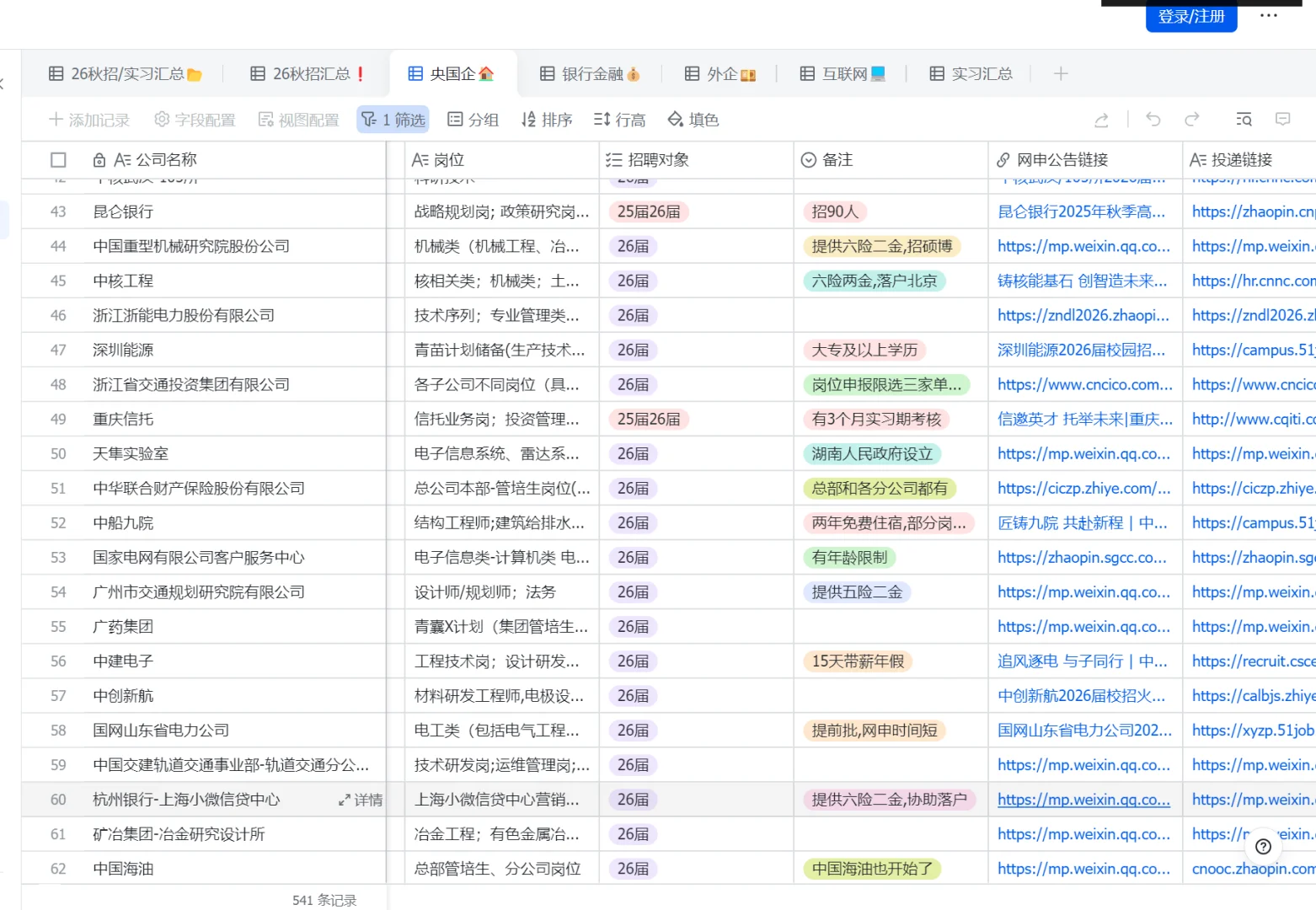Switch to the 实习汇总 tab
This screenshot has width=1316, height=910.
coord(971,74)
